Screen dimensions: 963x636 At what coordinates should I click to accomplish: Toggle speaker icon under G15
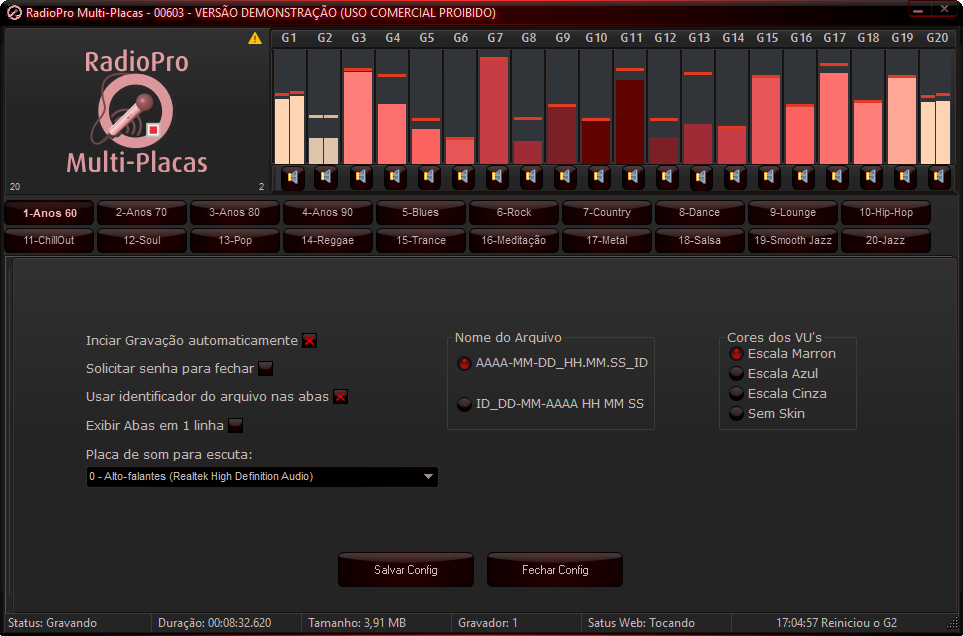tap(769, 177)
